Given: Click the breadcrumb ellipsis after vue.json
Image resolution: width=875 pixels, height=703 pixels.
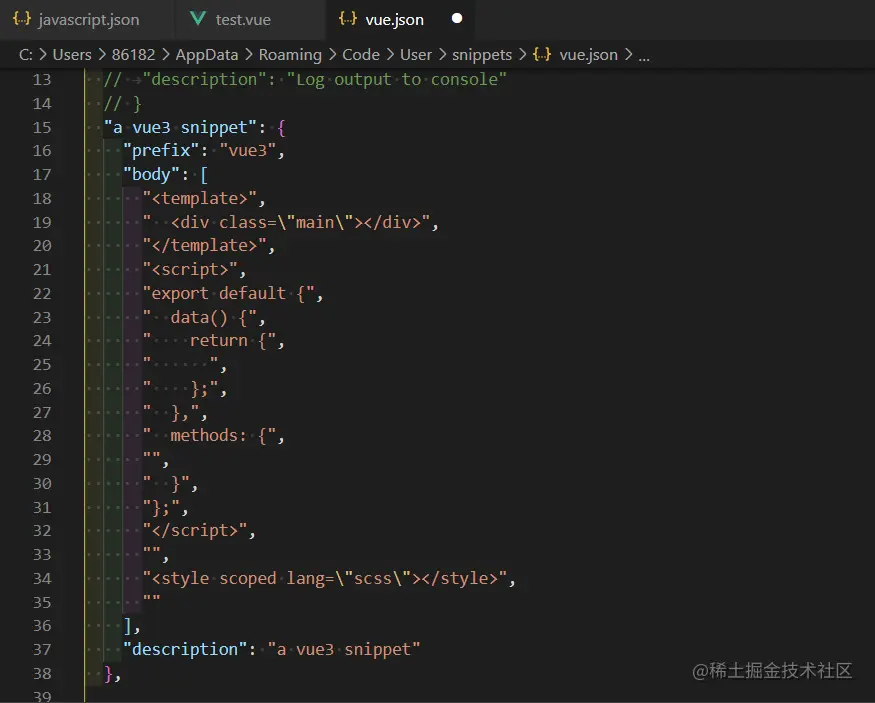Looking at the screenshot, I should [x=644, y=56].
